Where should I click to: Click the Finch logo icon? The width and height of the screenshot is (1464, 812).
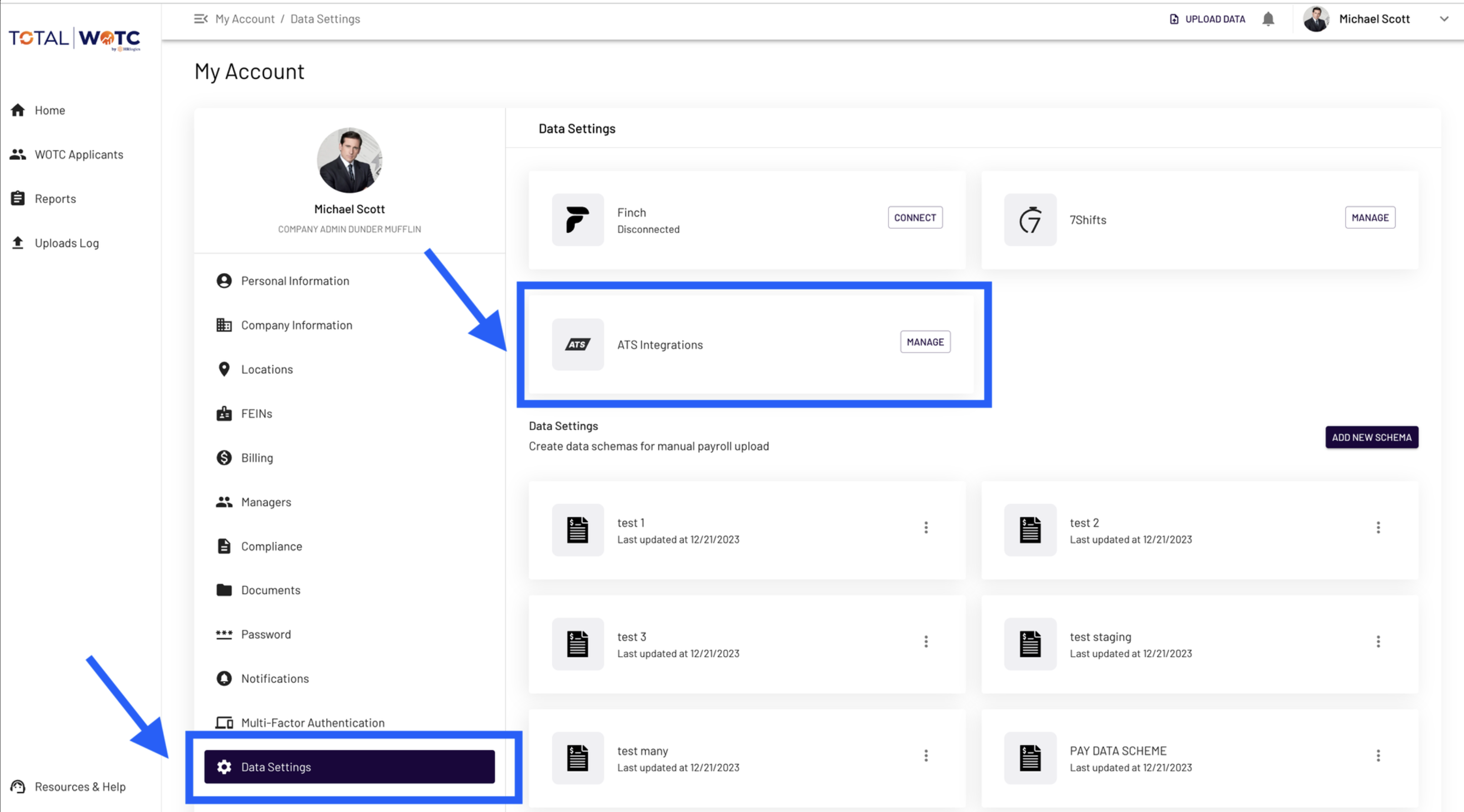[577, 220]
